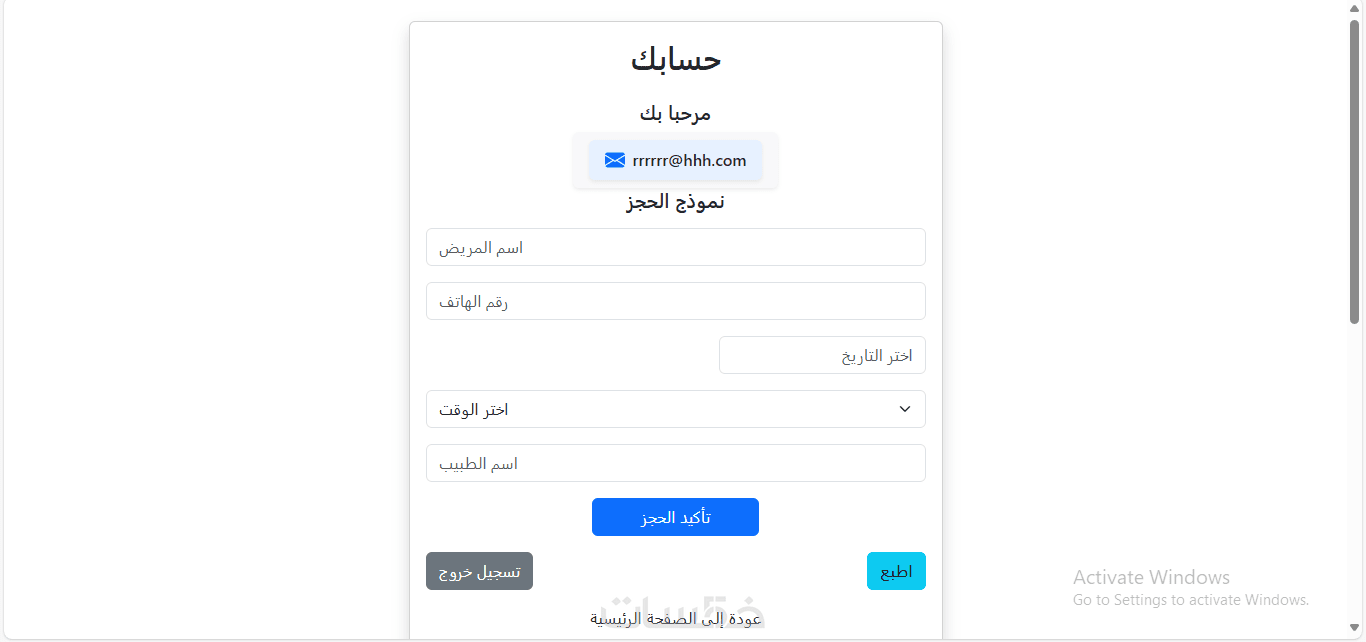Click the Go to Settings watermark text
This screenshot has height=642, width=1366.
[x=1190, y=600]
